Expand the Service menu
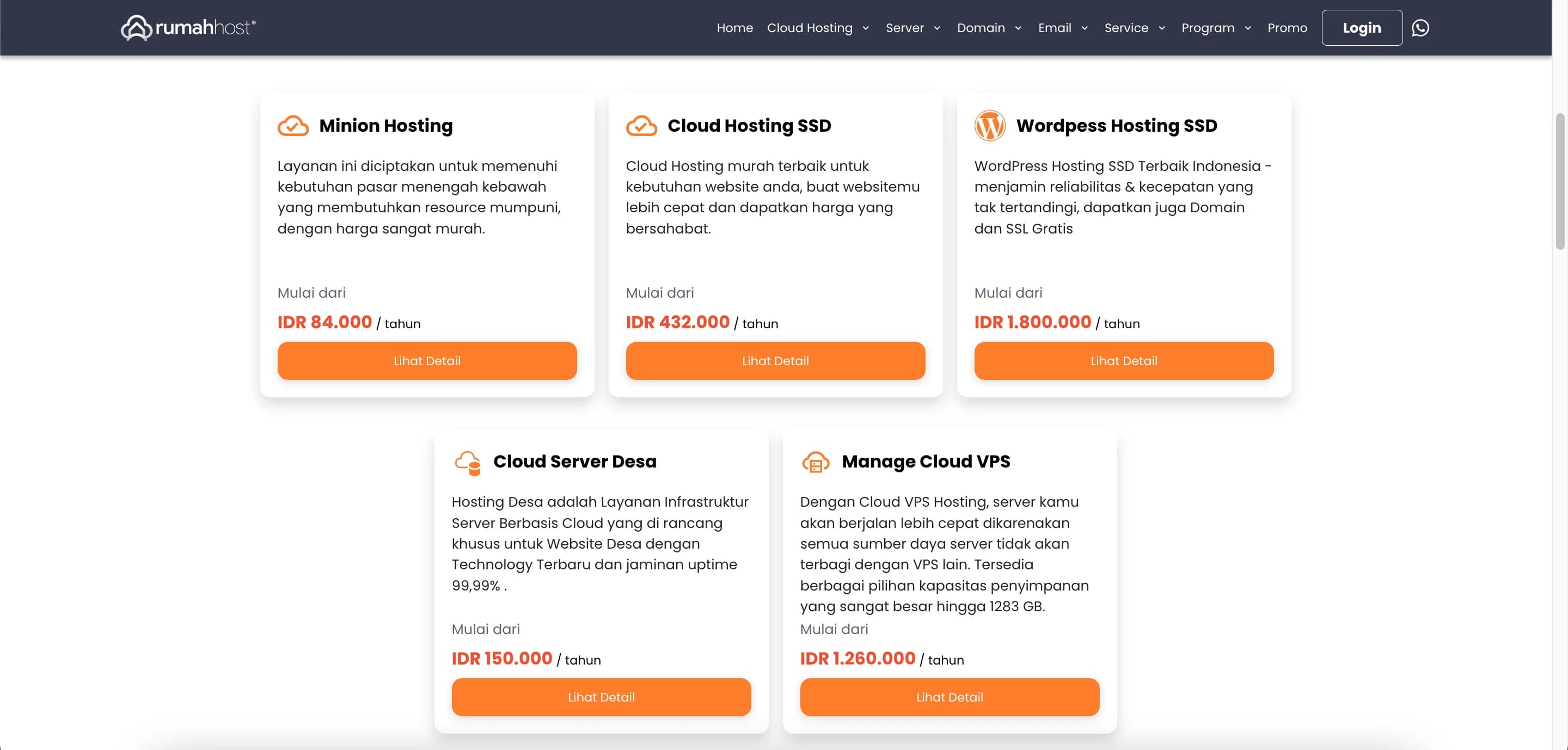This screenshot has width=1568, height=750. [x=1134, y=27]
